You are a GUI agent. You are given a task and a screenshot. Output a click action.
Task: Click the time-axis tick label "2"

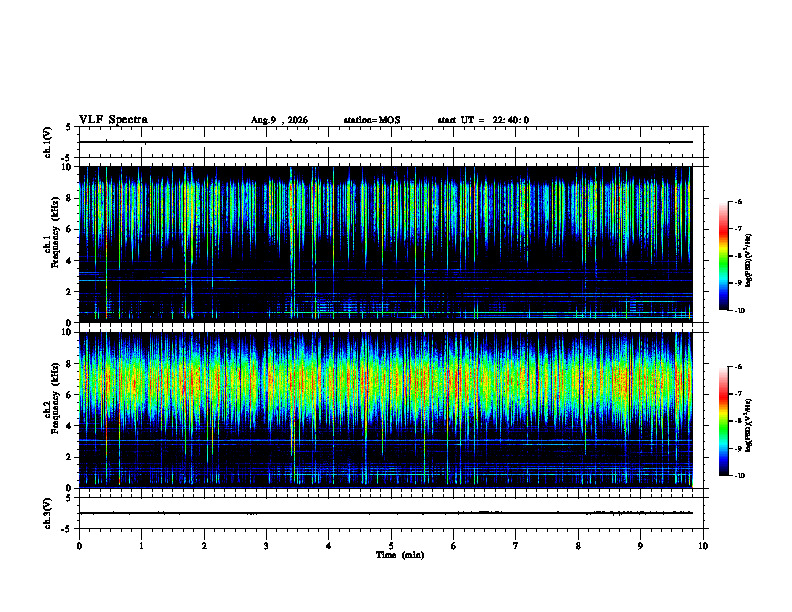coord(204,546)
